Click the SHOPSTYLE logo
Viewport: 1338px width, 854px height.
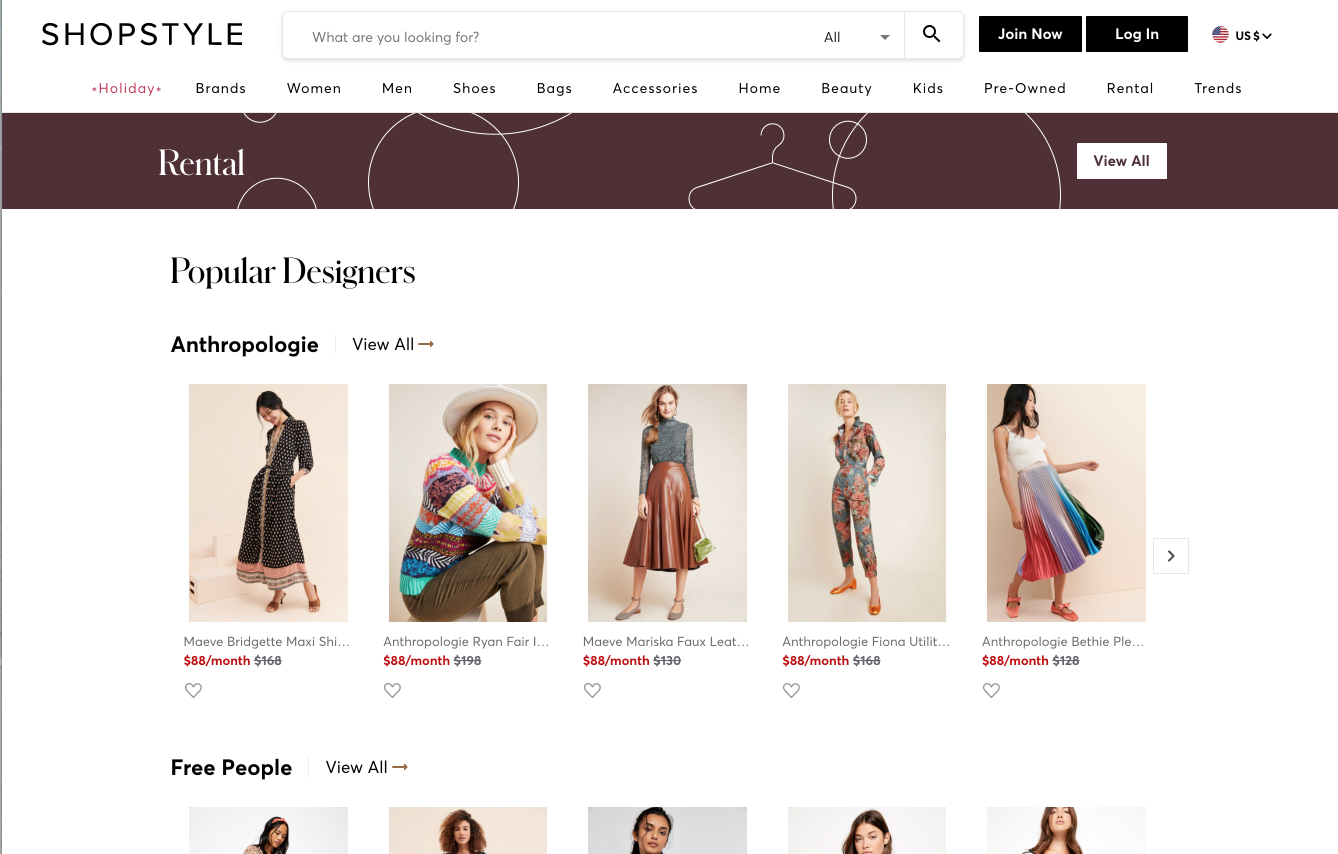point(142,35)
